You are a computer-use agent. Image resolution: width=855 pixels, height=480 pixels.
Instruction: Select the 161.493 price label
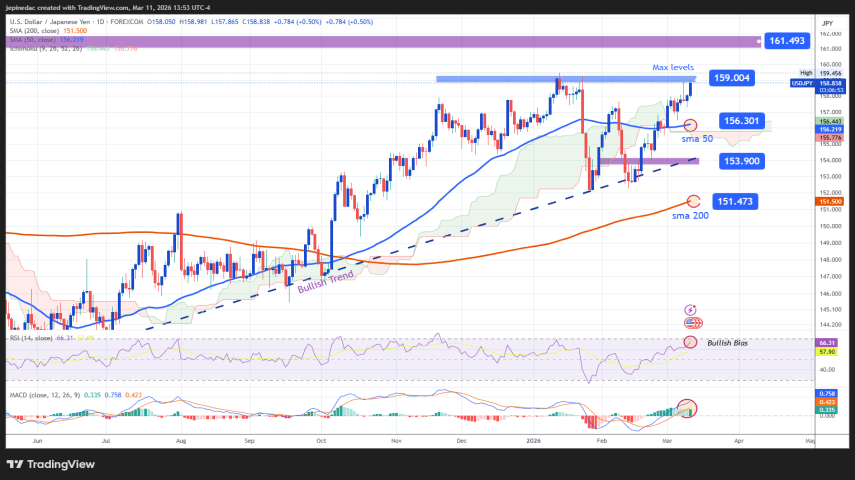point(785,41)
